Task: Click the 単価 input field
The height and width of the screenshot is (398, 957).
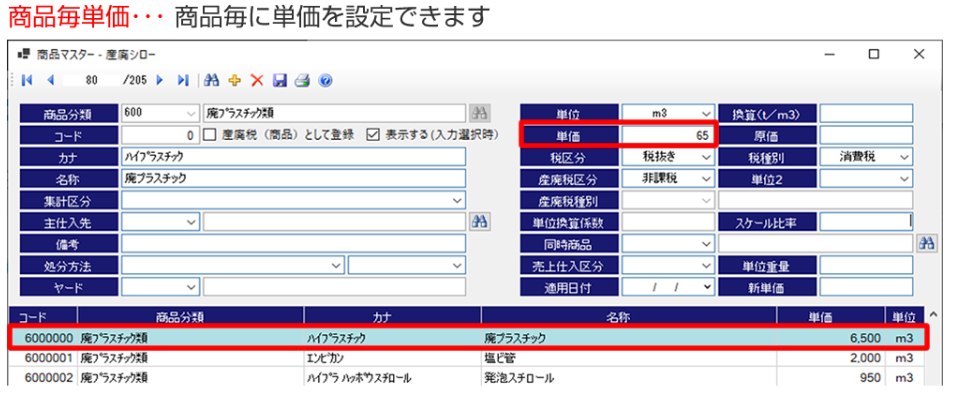Action: click(x=668, y=136)
